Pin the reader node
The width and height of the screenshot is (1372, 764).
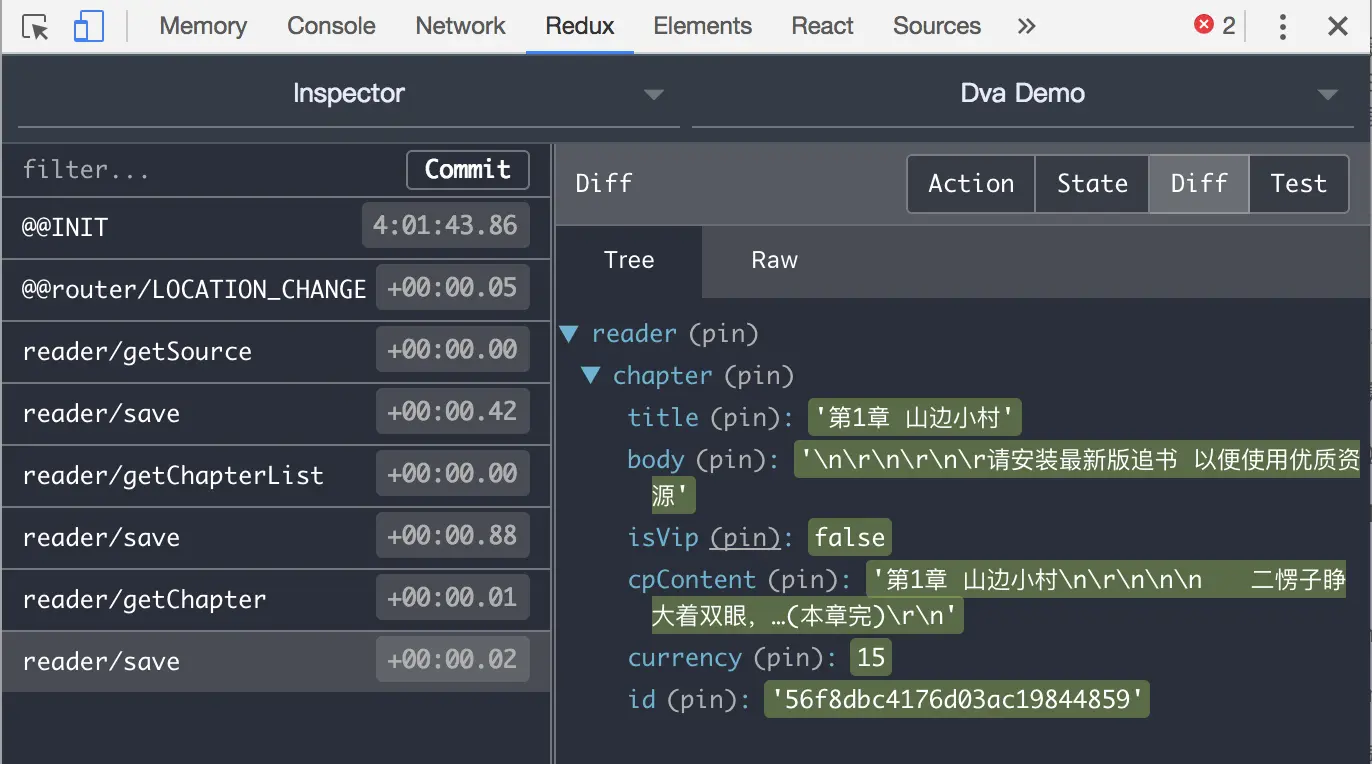724,334
